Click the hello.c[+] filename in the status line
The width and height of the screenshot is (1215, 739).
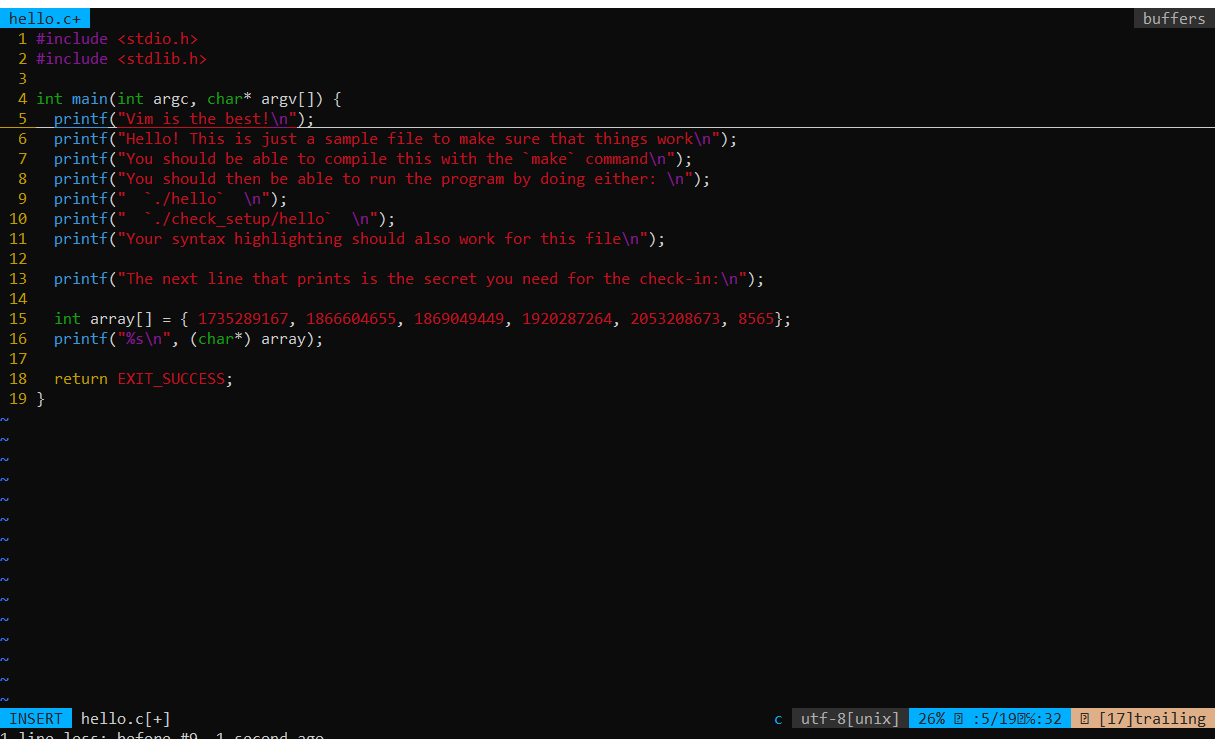[x=126, y=718]
